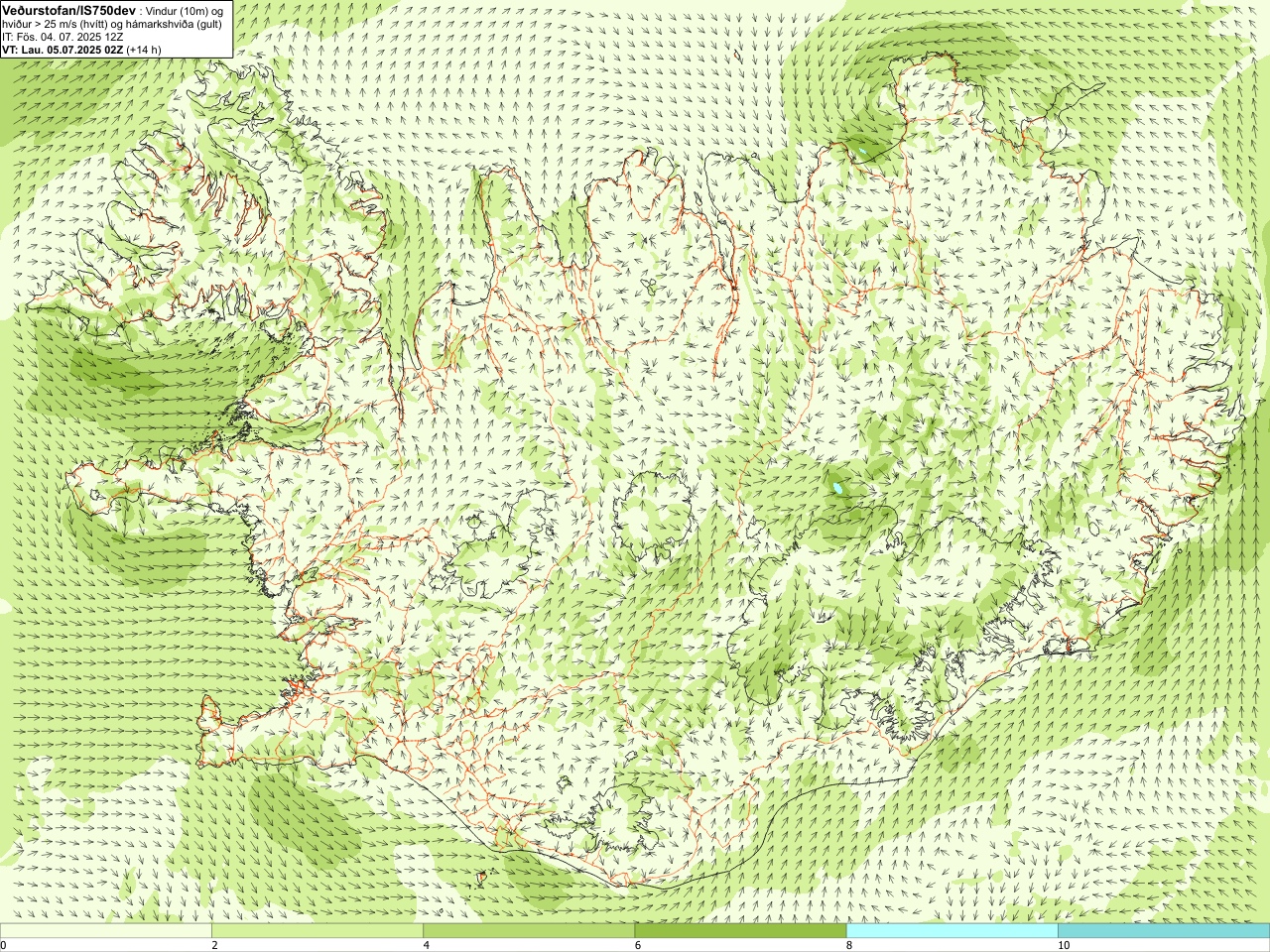Click the teal legend band above 10 m/s

coord(1164,931)
